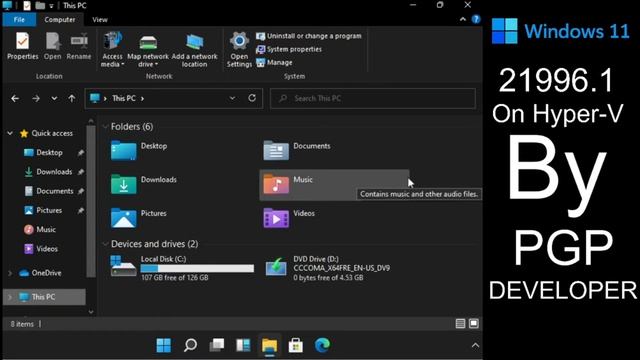The width and height of the screenshot is (640, 360).
Task: Open the Access media dropdown
Action: (112, 49)
